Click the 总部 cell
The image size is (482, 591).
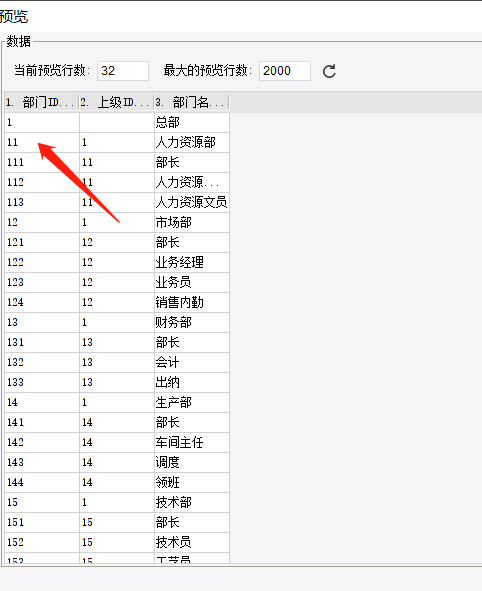coord(192,122)
